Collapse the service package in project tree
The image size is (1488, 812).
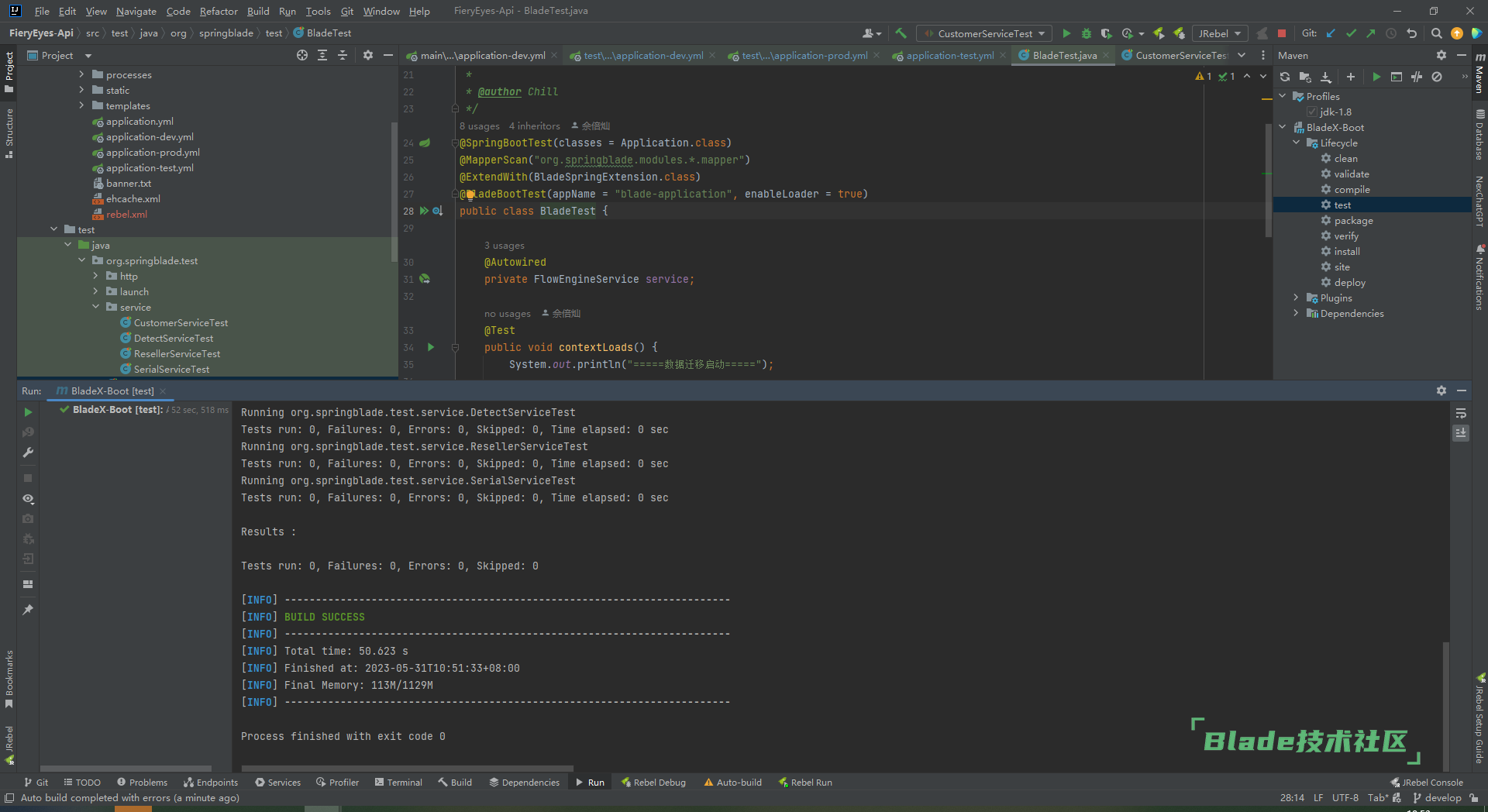click(96, 307)
